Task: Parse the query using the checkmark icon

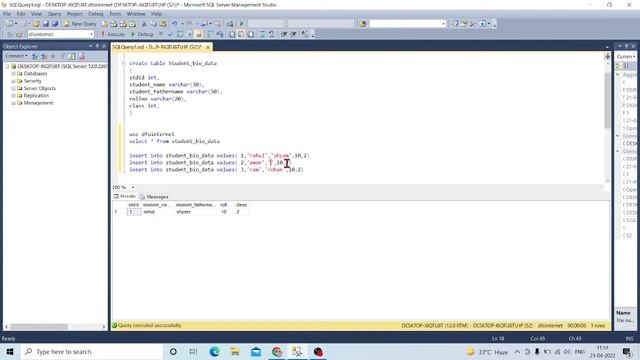Action: tap(170, 34)
